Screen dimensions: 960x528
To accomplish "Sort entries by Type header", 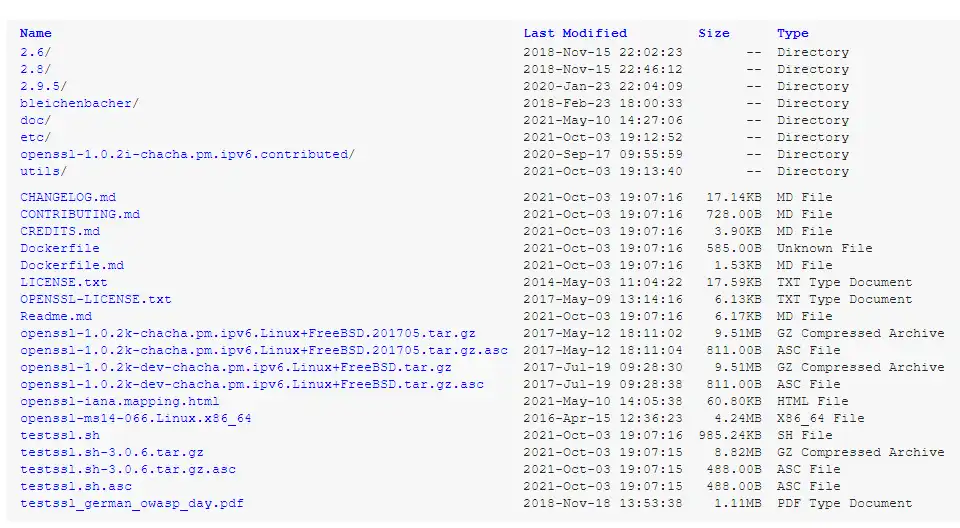I will tap(793, 33).
